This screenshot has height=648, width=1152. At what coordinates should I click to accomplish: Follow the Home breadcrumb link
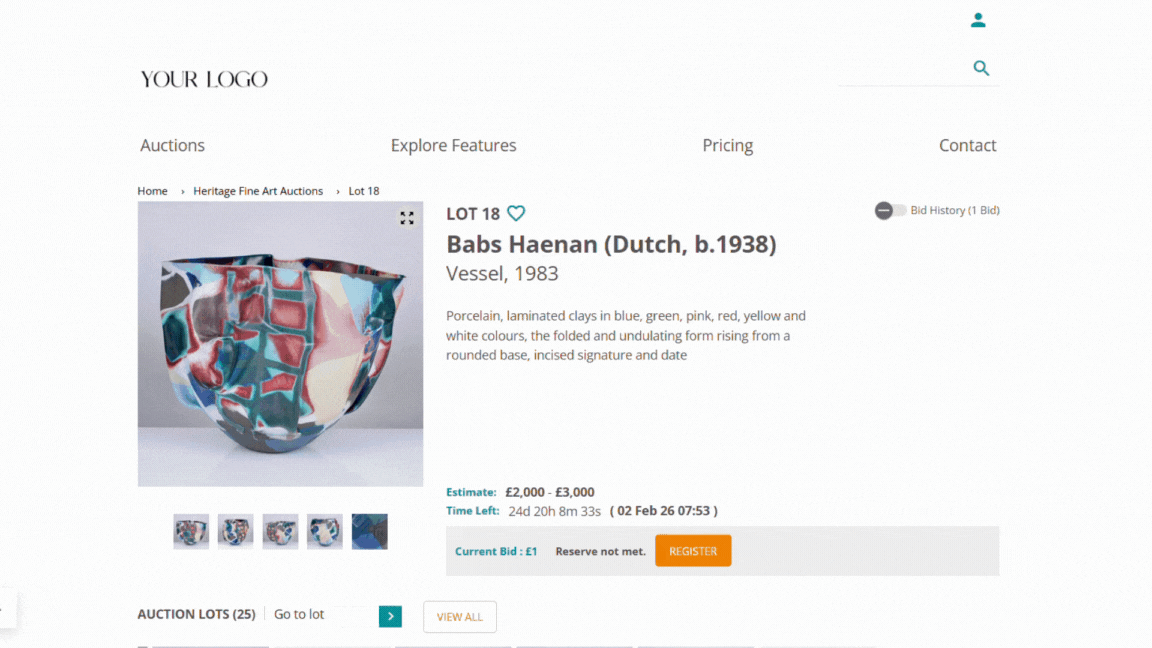click(153, 191)
